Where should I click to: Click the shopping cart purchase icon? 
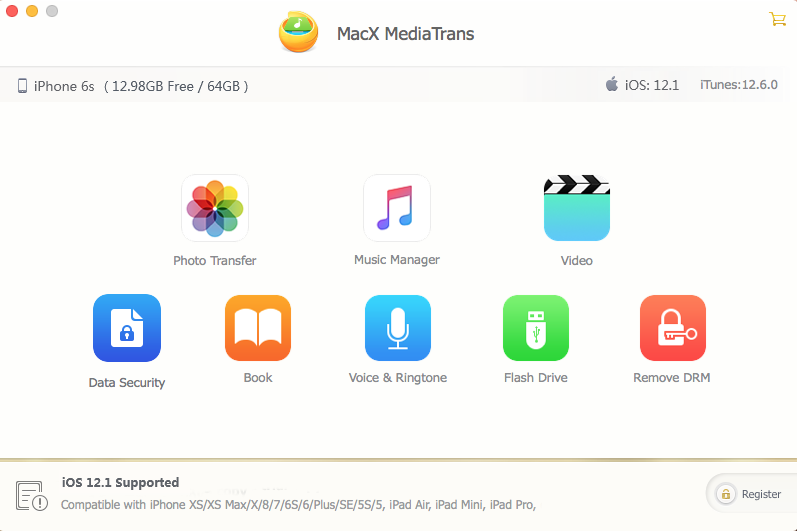pyautogui.click(x=776, y=18)
